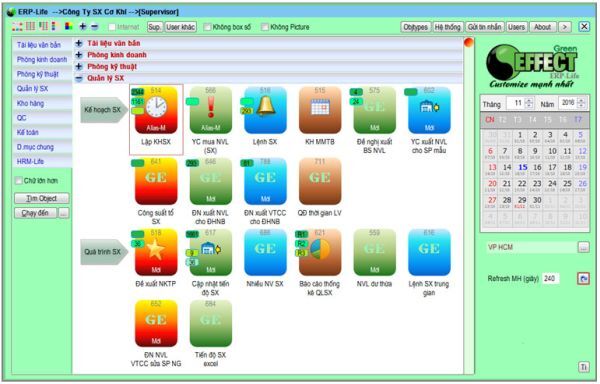Image resolution: width=600 pixels, height=384 pixels.
Task: Increase the Tháng month spinner
Action: pos(529,101)
